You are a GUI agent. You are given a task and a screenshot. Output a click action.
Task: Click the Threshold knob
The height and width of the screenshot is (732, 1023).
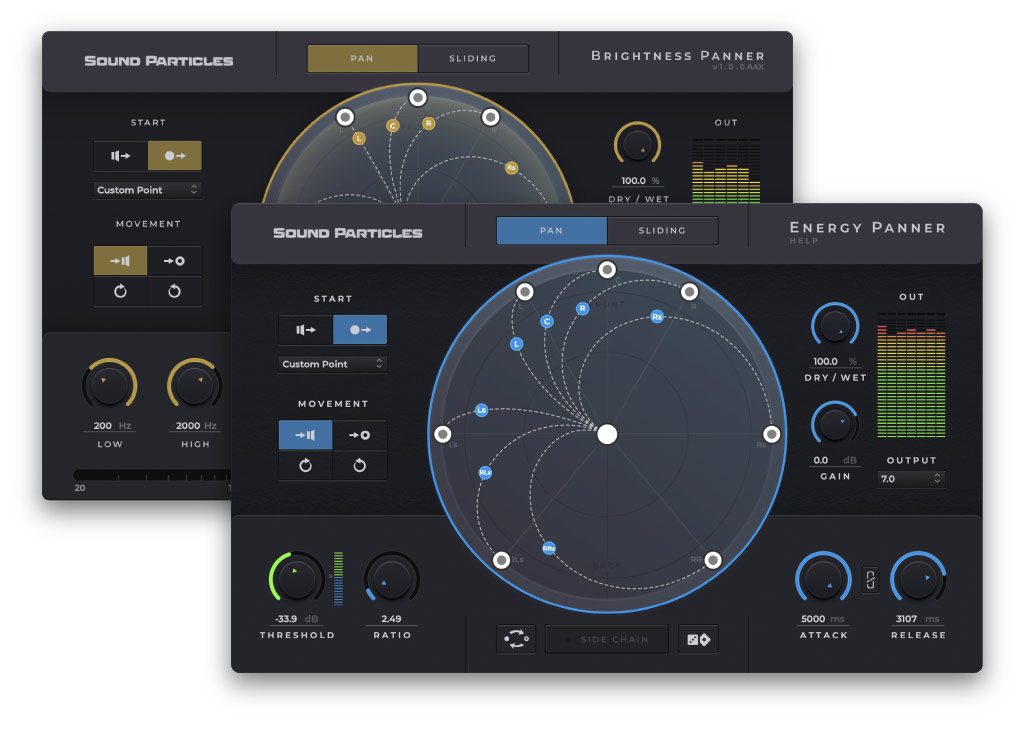click(296, 579)
